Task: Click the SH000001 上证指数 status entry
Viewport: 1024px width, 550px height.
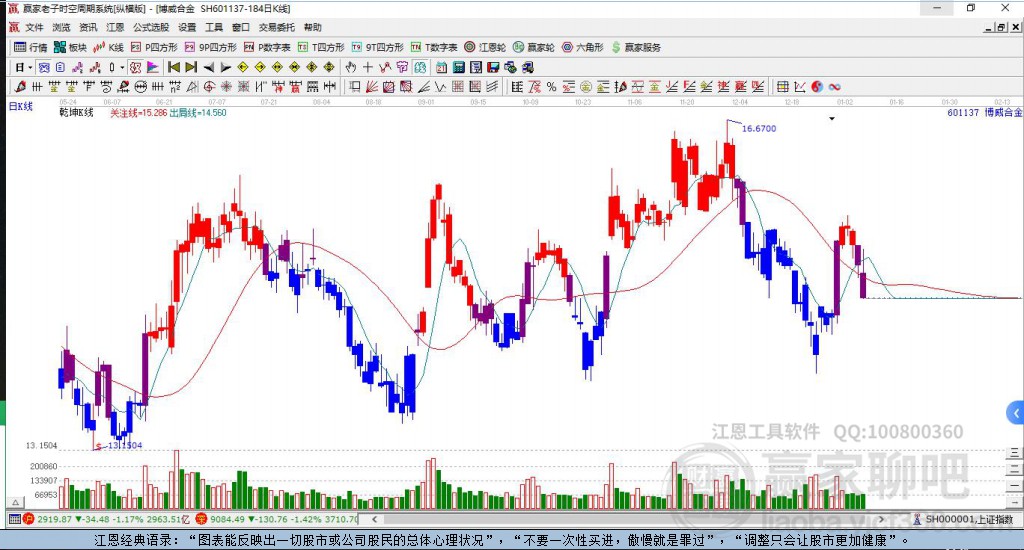Action: (x=964, y=519)
